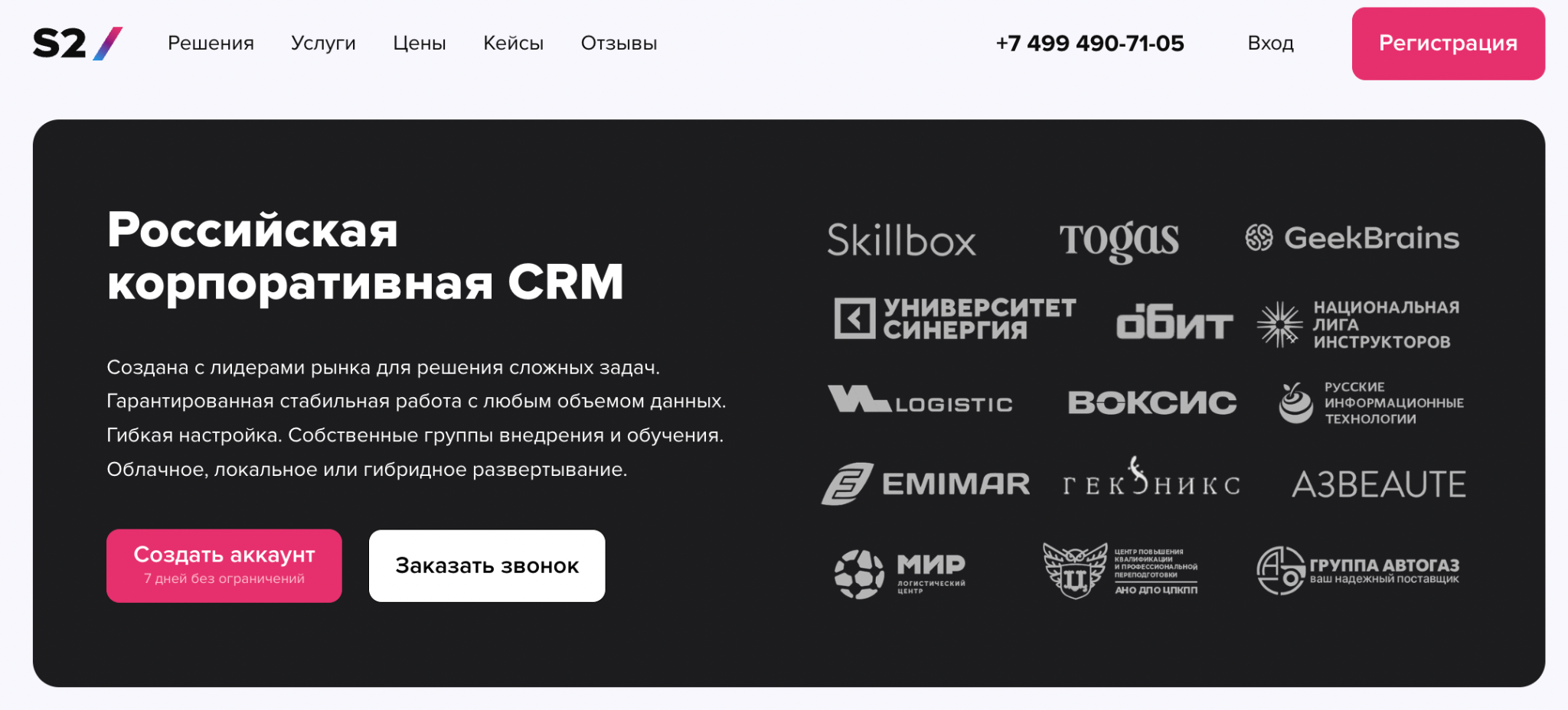Click the Воксис client logo
The image size is (1568, 710).
(1151, 402)
